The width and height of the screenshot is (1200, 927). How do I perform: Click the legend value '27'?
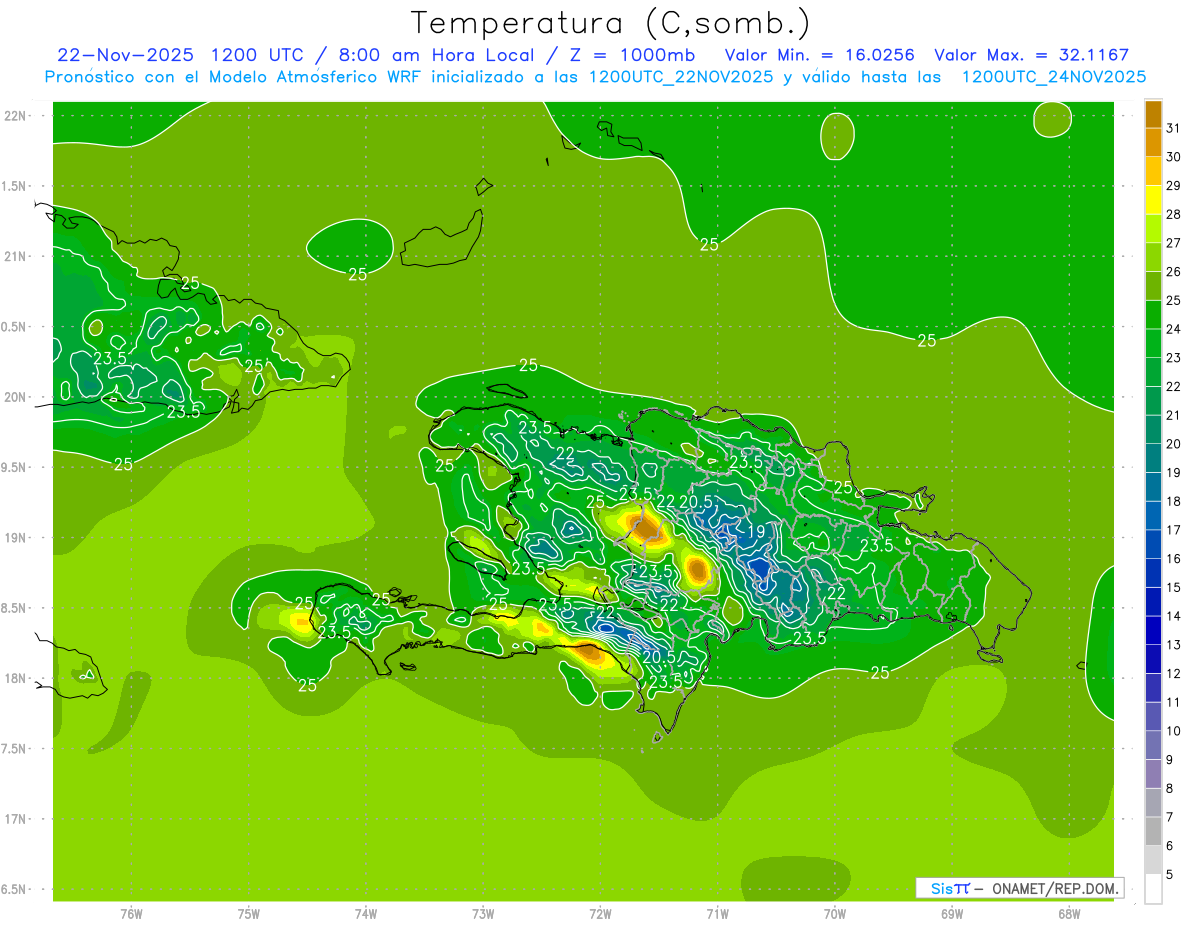(1174, 243)
